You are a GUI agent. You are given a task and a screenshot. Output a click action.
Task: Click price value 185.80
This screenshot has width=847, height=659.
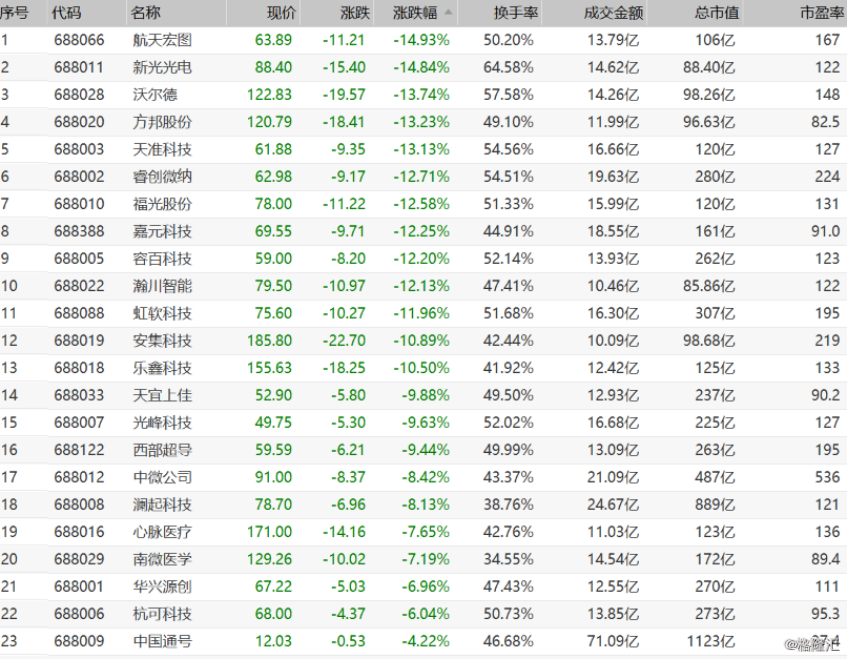(x=270, y=341)
